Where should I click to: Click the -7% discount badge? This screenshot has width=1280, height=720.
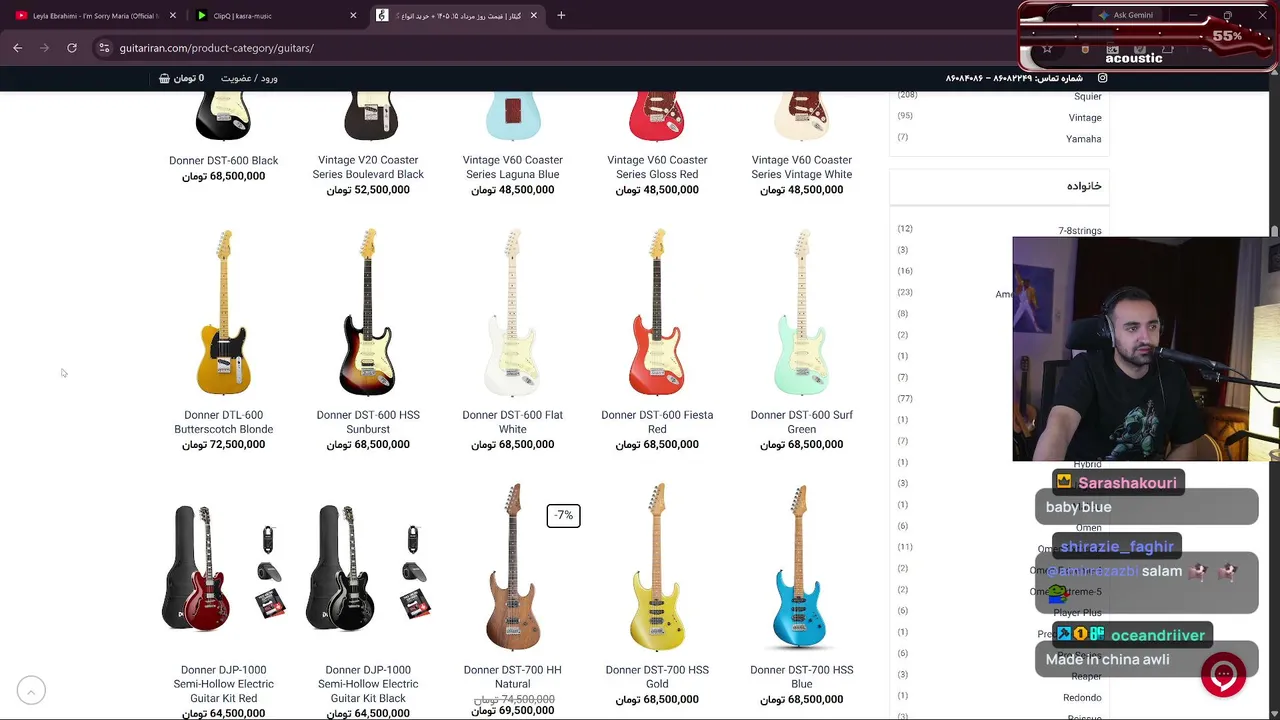(x=563, y=516)
